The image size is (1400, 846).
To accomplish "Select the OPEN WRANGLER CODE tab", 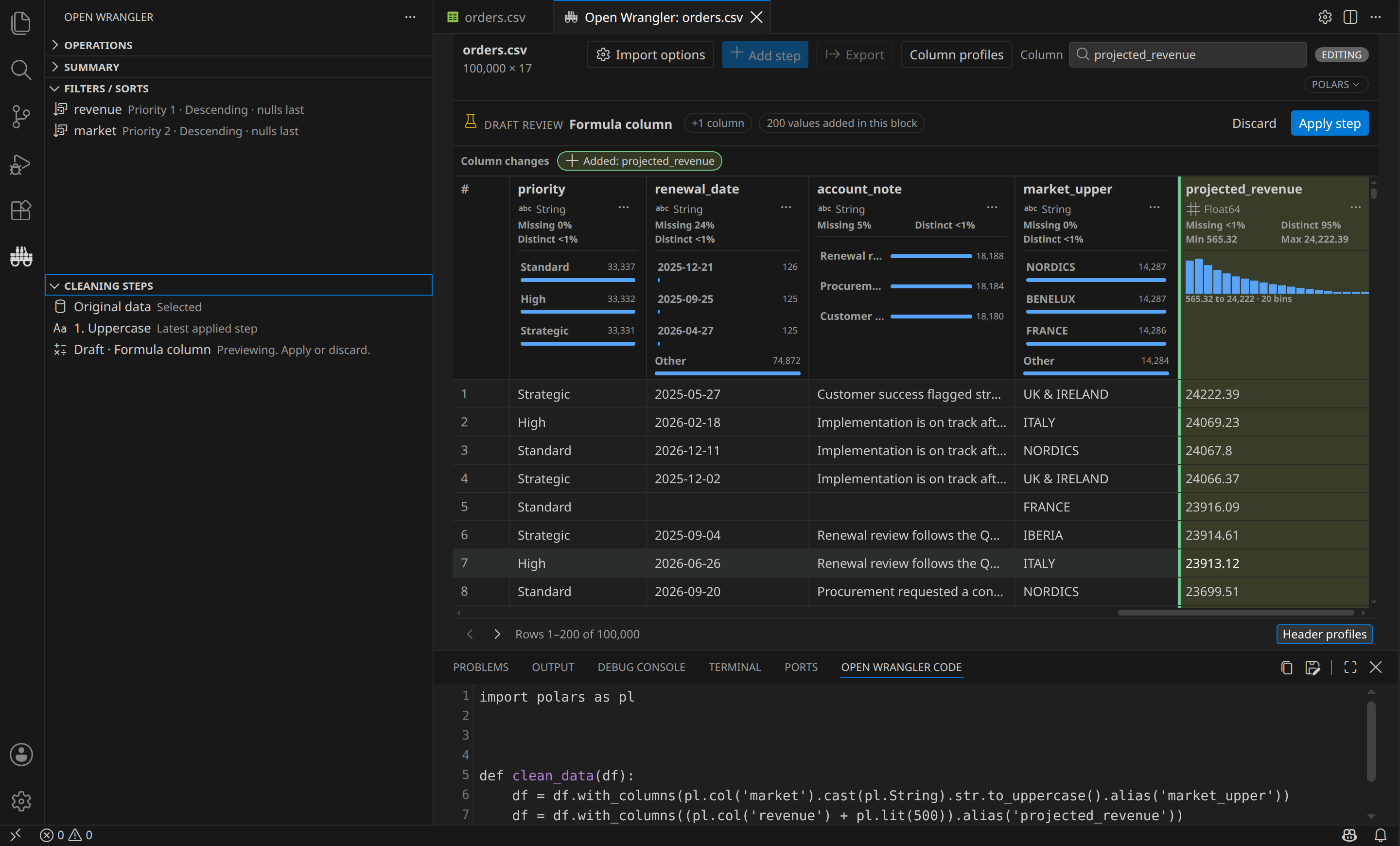I will coord(901,667).
